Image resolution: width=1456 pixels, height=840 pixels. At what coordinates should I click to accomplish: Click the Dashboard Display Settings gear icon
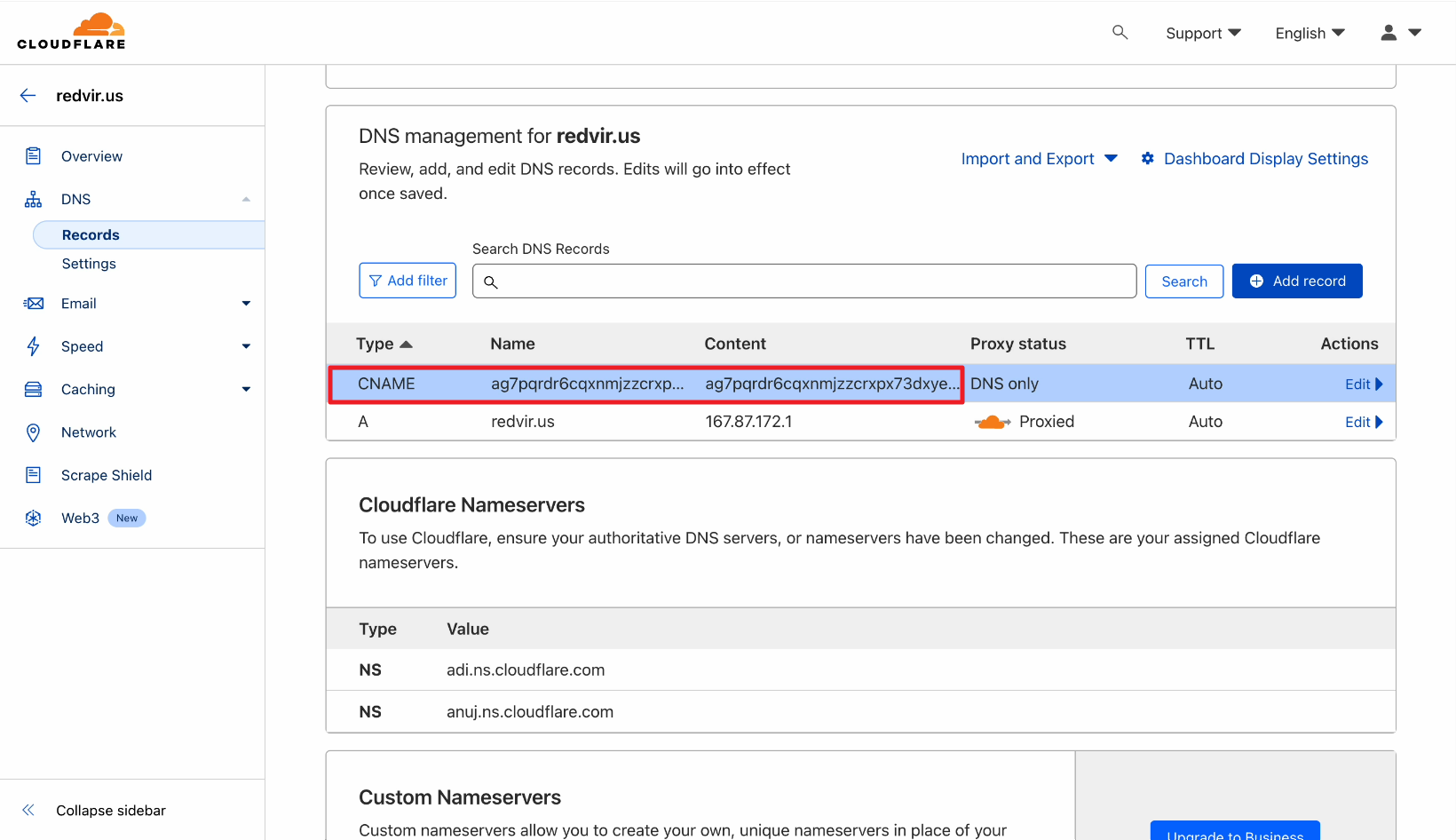1148,159
